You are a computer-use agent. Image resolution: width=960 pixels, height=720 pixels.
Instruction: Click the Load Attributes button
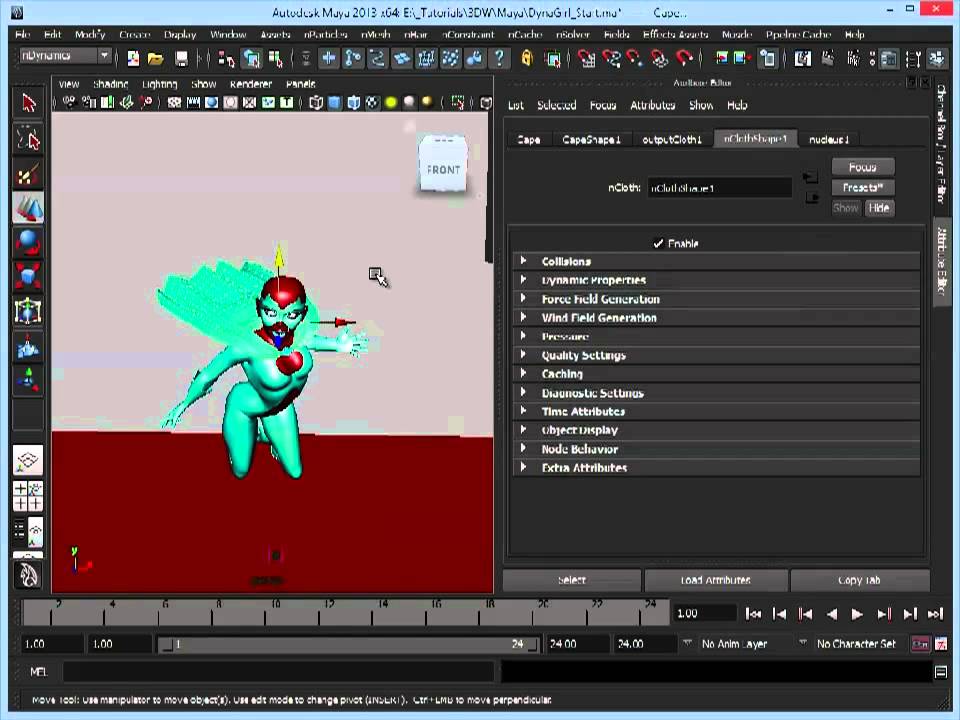point(716,580)
